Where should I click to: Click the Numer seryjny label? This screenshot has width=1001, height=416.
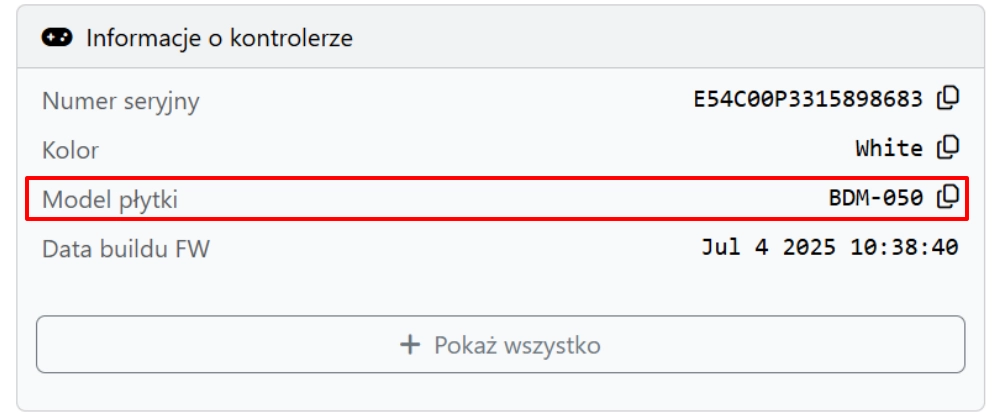click(121, 101)
